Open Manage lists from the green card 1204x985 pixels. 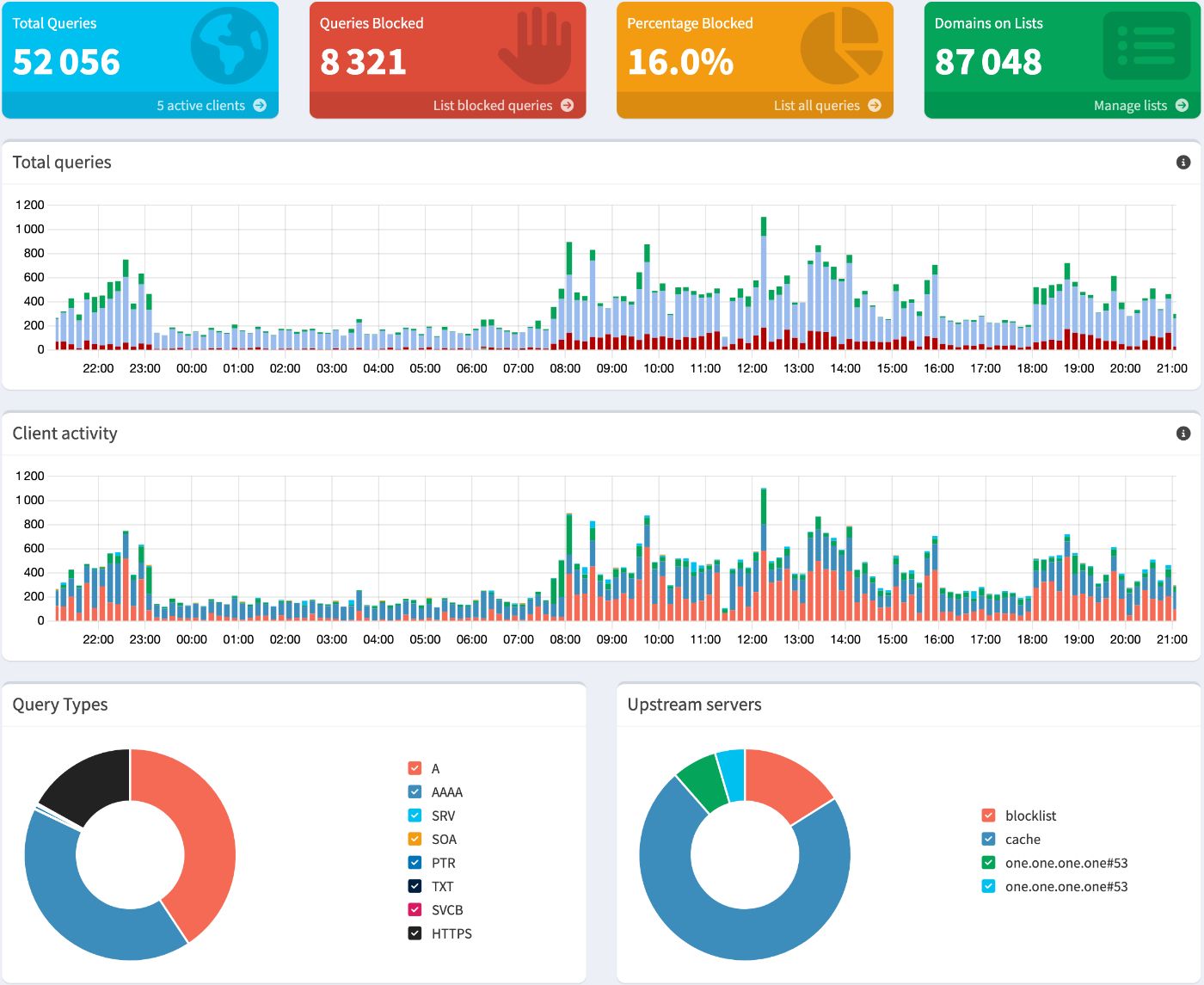[1129, 105]
